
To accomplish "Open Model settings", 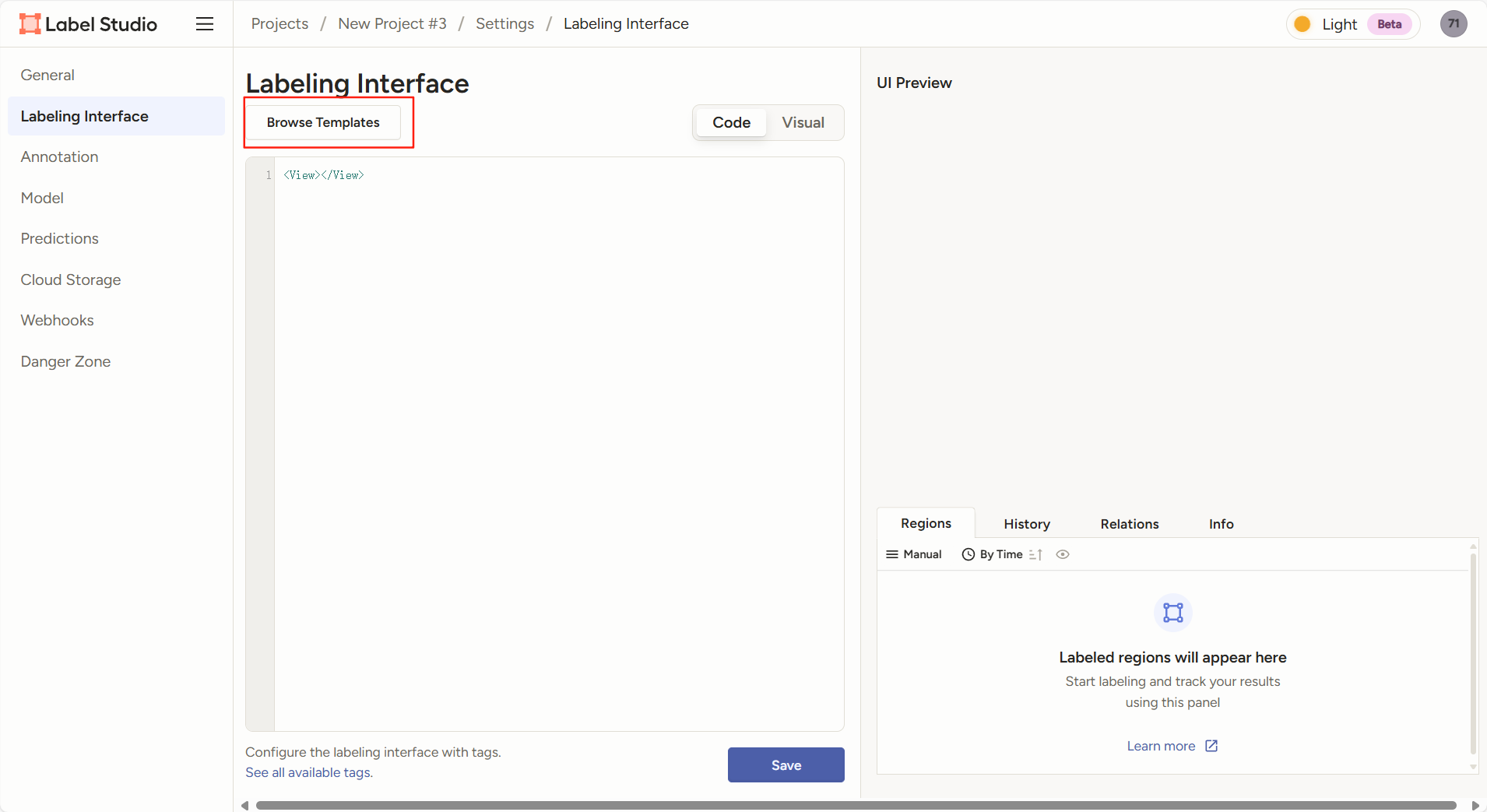I will 117,198.
